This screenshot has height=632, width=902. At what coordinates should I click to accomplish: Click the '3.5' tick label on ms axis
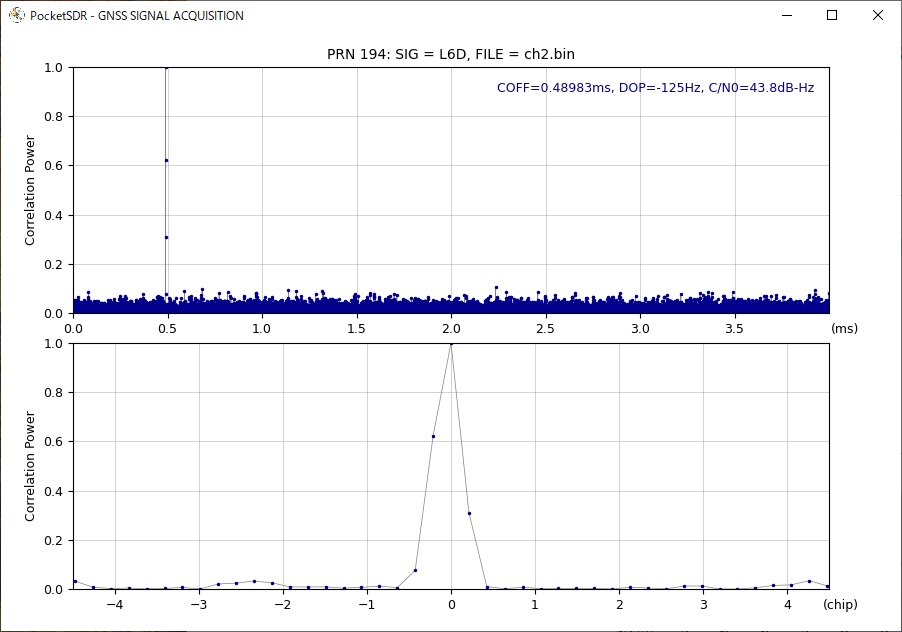pyautogui.click(x=734, y=328)
